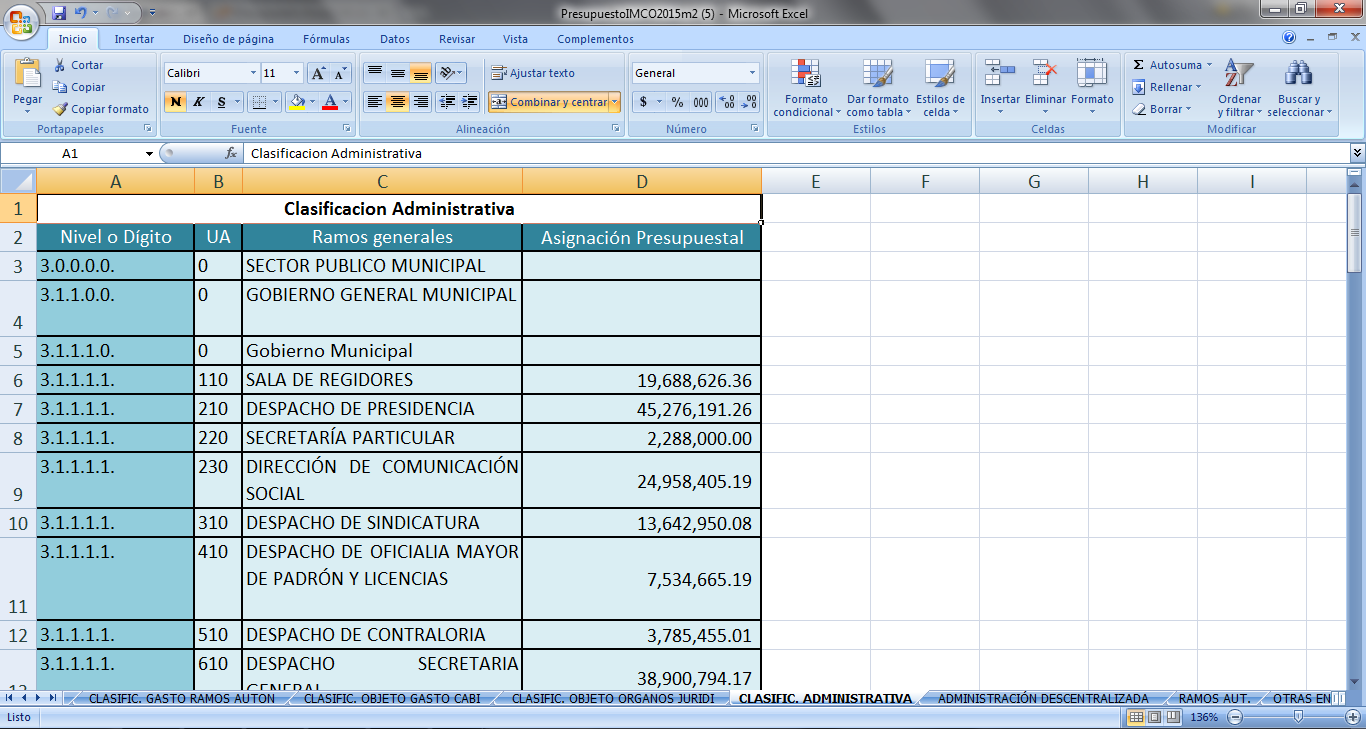Image resolution: width=1366 pixels, height=729 pixels.
Task: Open Insertar tab
Action: [134, 39]
